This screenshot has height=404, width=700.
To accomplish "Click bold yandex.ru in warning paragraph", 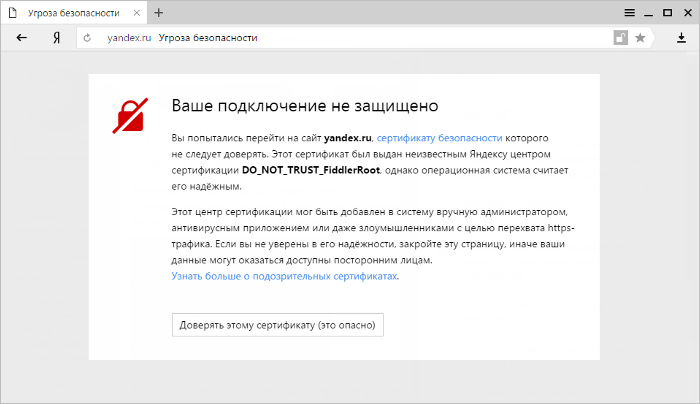I will pos(348,138).
